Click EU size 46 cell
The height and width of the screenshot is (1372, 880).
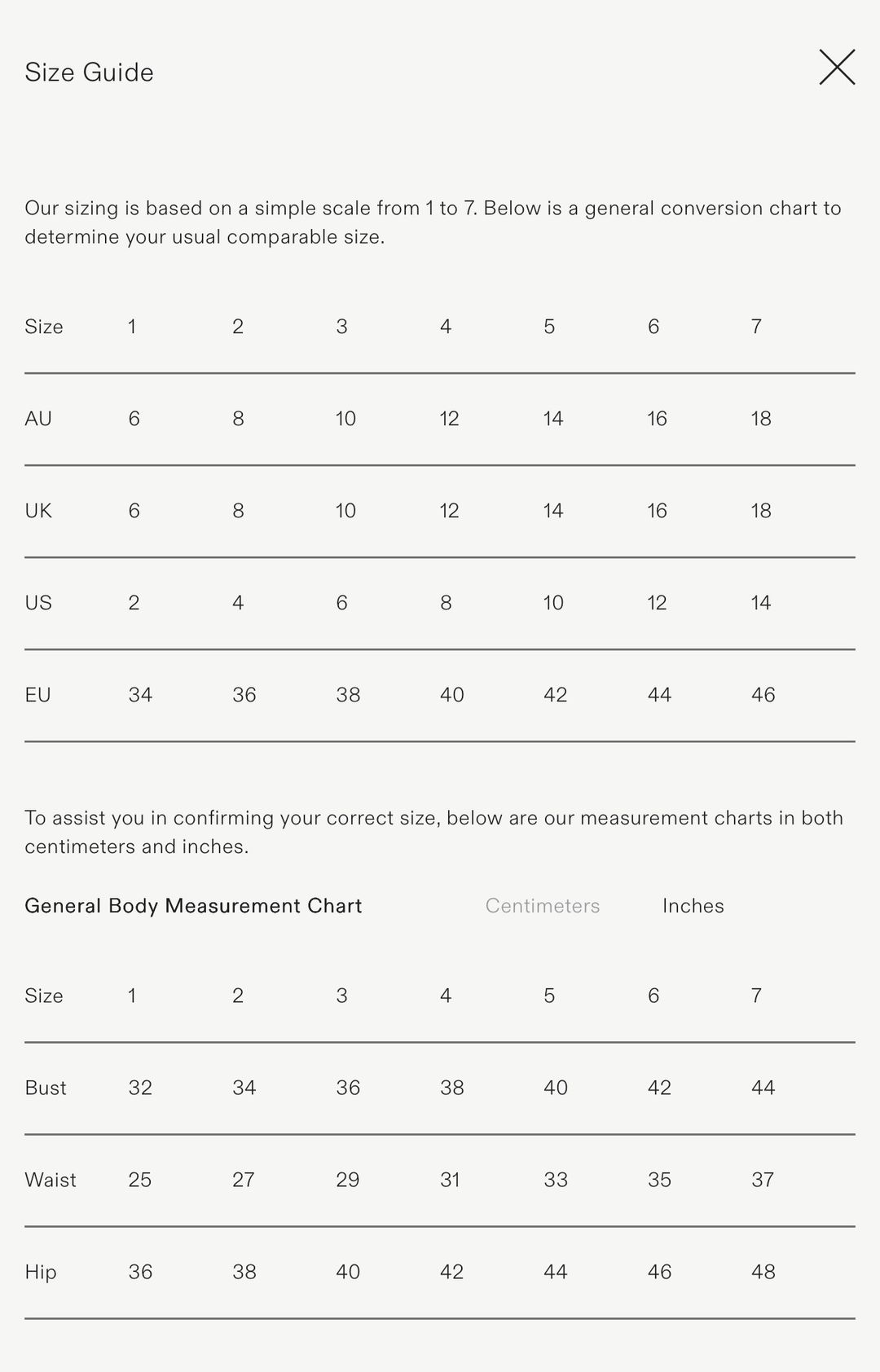(763, 695)
